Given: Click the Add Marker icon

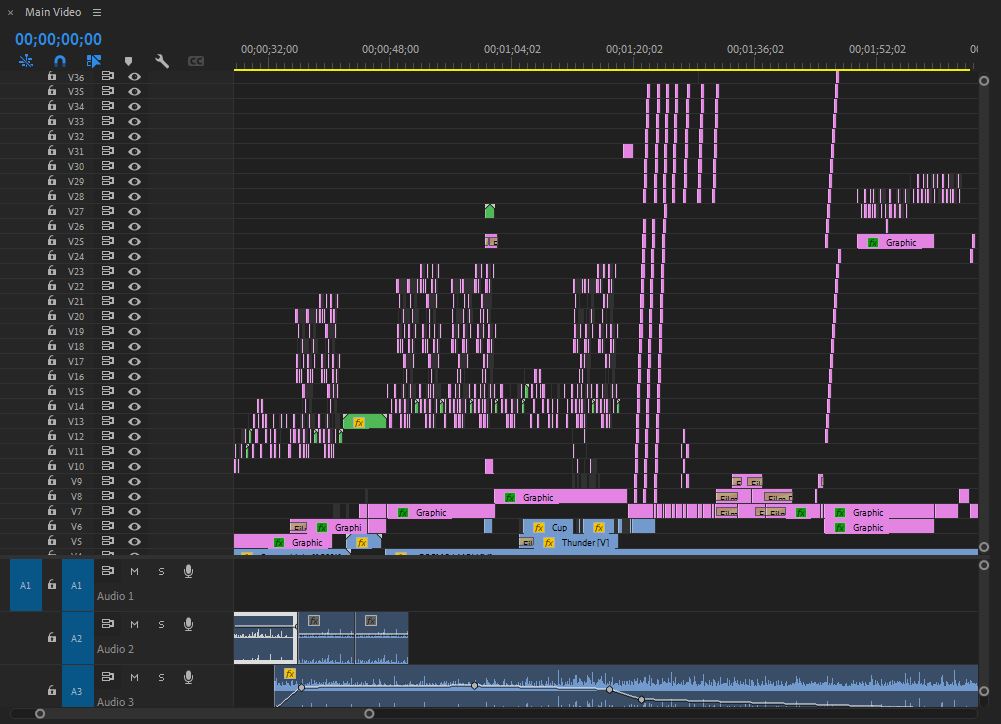Looking at the screenshot, I should [128, 62].
